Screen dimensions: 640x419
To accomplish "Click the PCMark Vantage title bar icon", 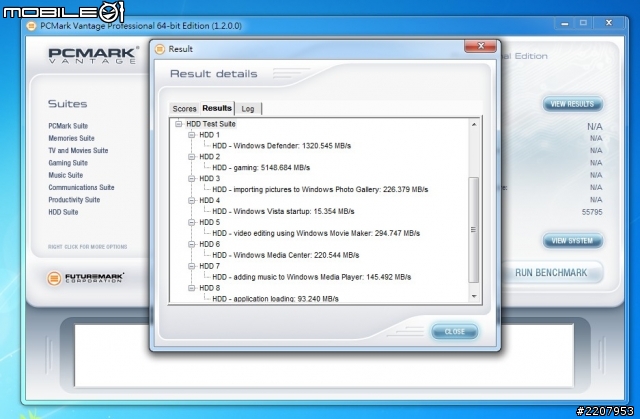I will (31, 26).
